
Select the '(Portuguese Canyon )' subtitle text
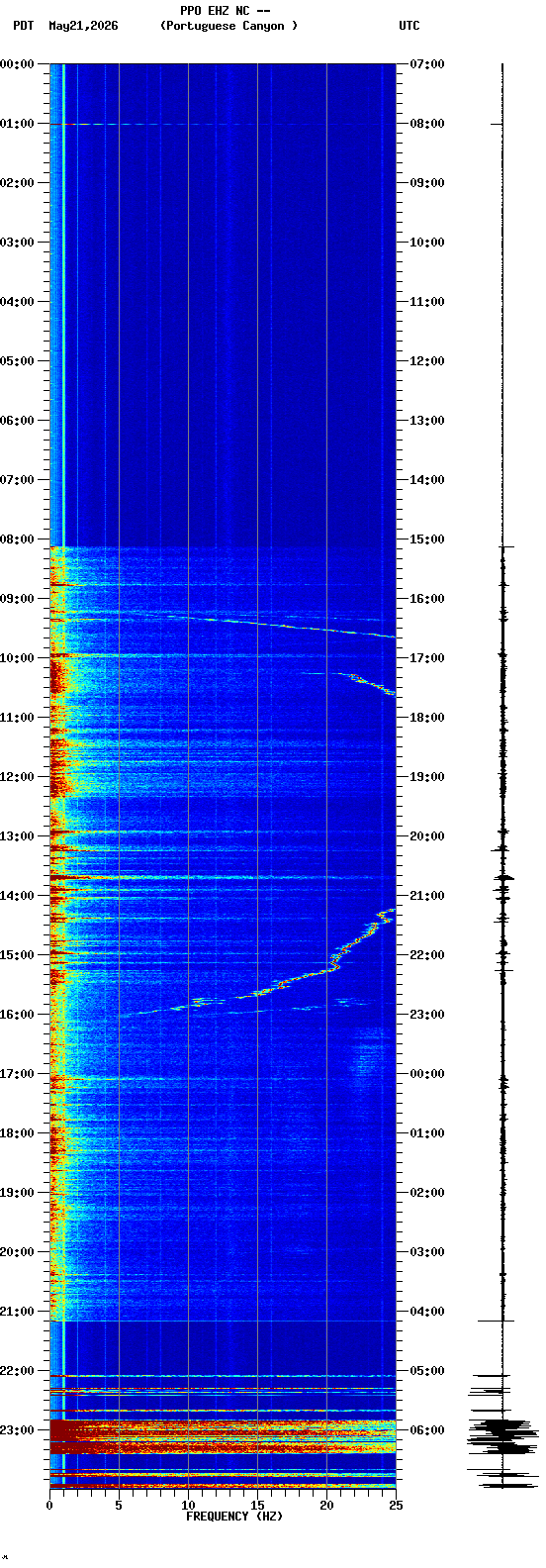228,26
